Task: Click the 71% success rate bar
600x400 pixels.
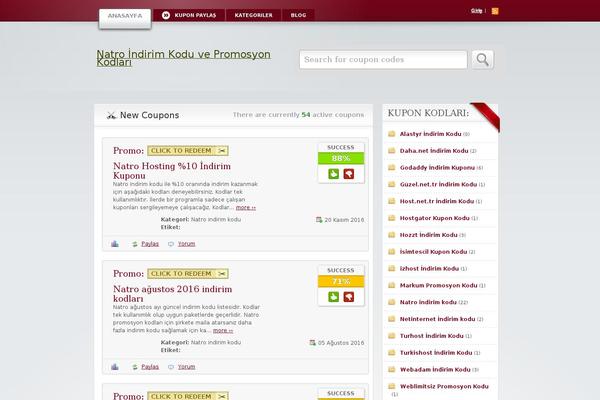Action: pyautogui.click(x=341, y=281)
